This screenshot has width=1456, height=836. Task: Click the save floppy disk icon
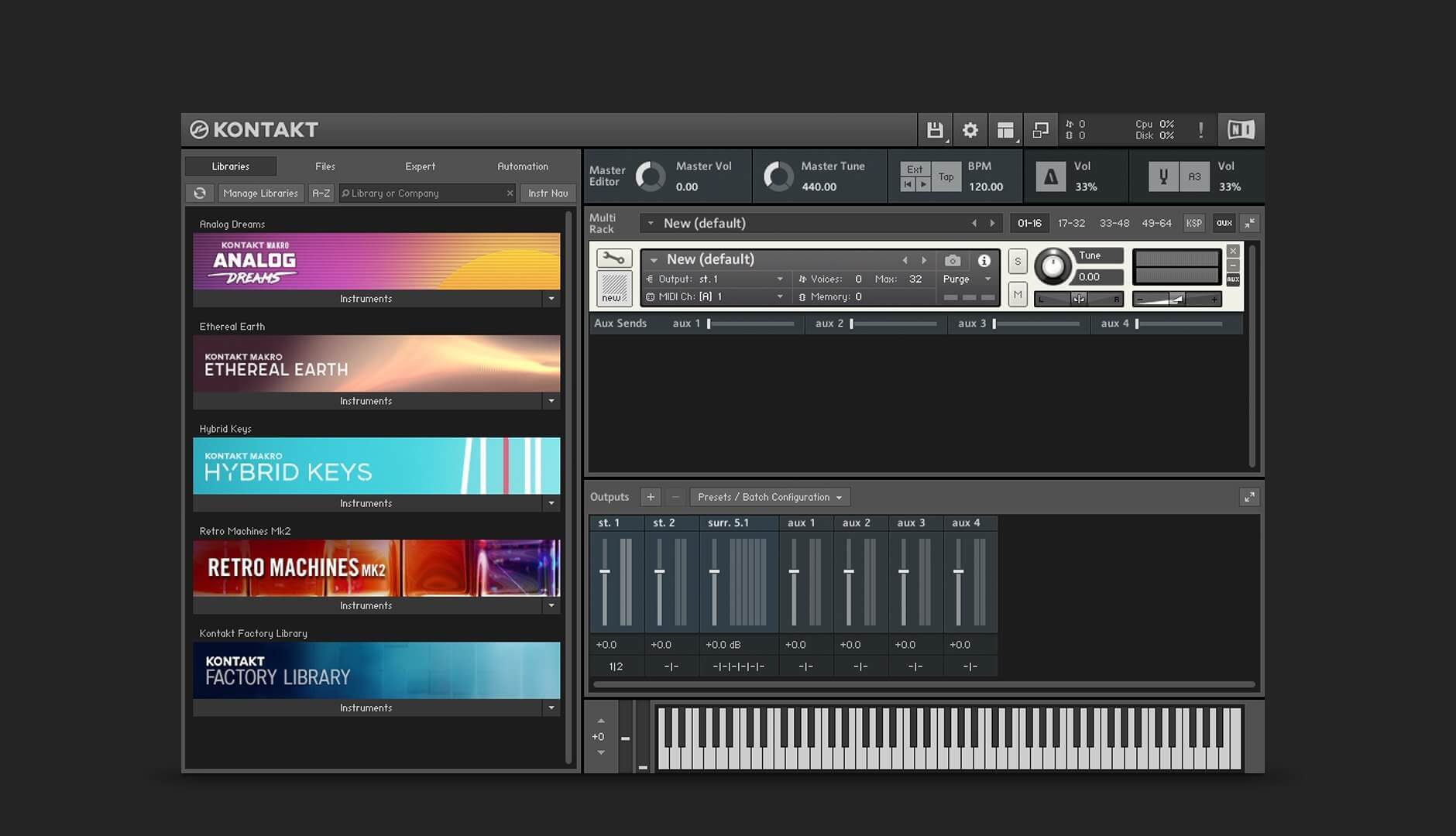click(936, 129)
